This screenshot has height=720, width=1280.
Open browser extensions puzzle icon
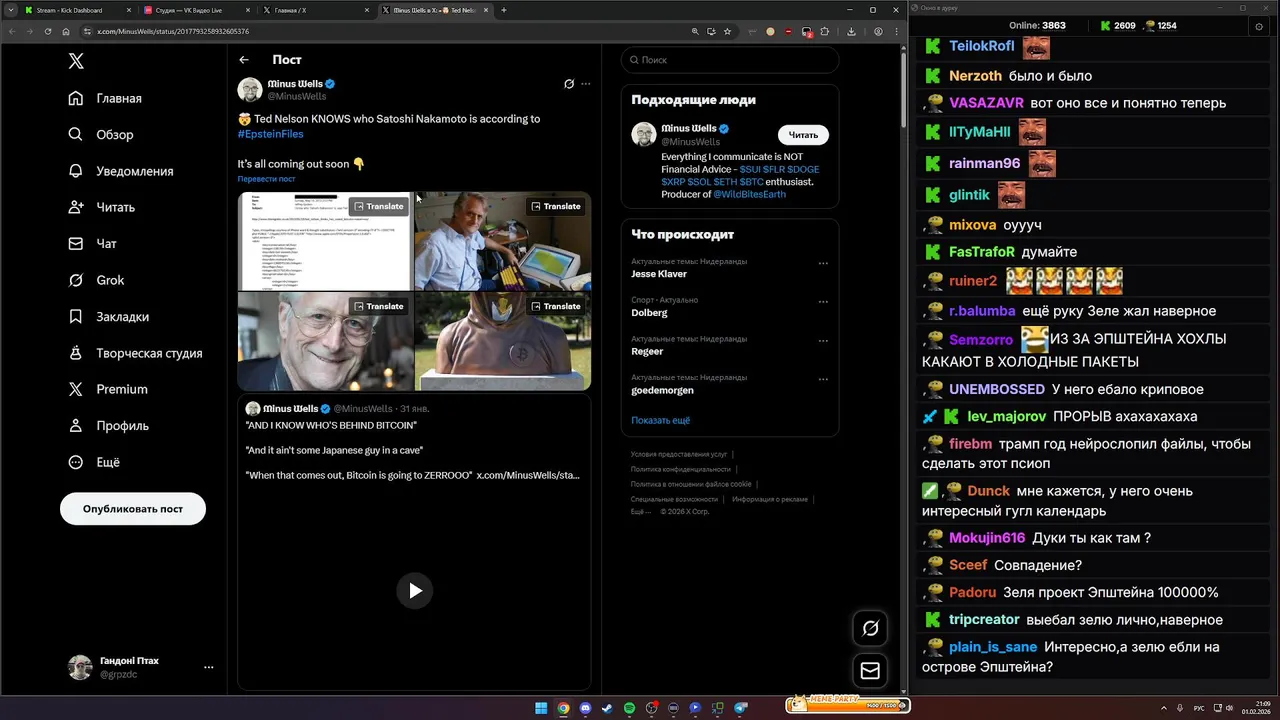pyautogui.click(x=824, y=31)
